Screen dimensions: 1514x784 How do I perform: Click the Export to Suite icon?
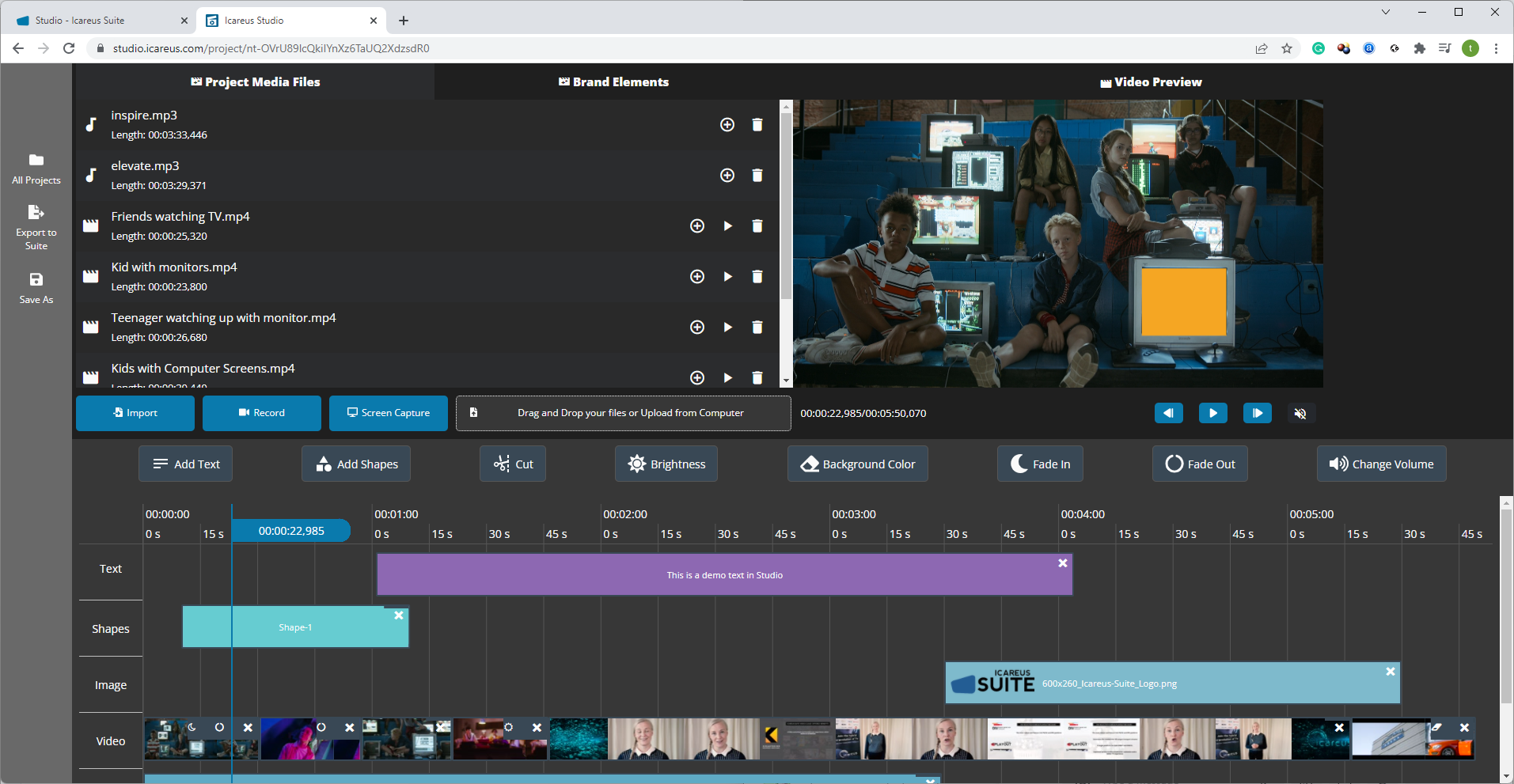[36, 212]
